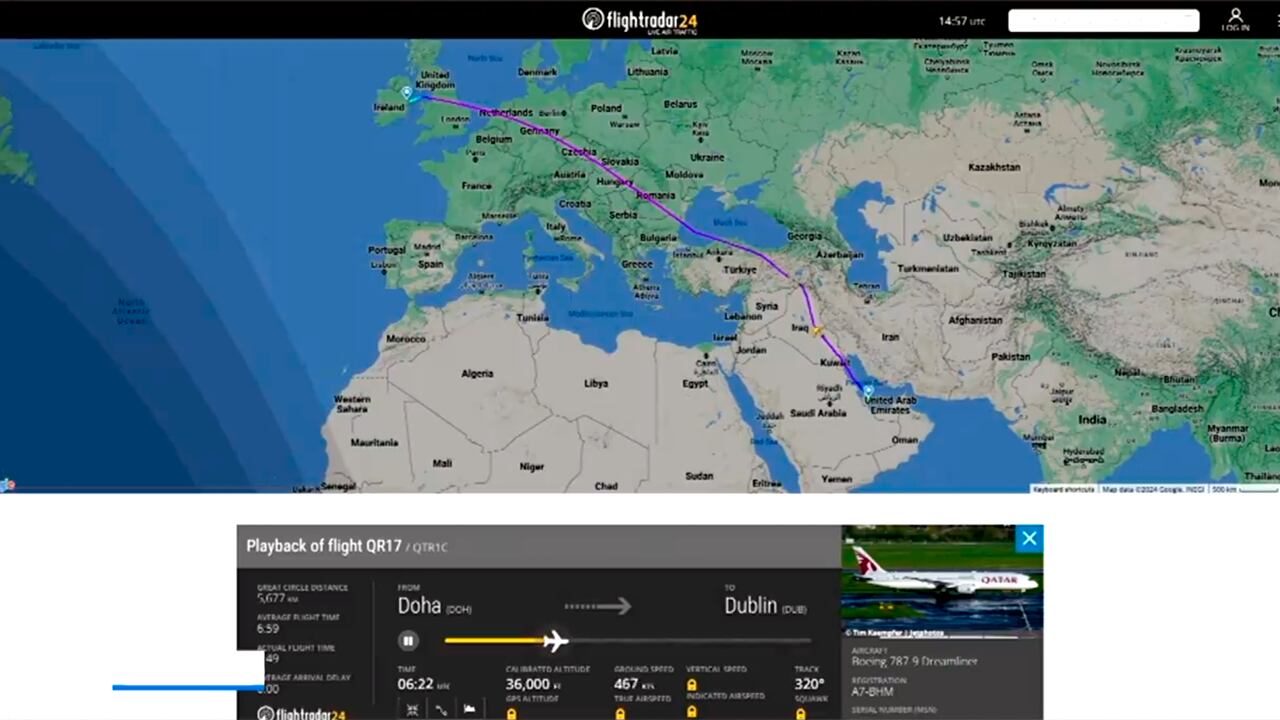The height and width of the screenshot is (720, 1280).
Task: Click the route line icon below Time
Action: (x=441, y=709)
